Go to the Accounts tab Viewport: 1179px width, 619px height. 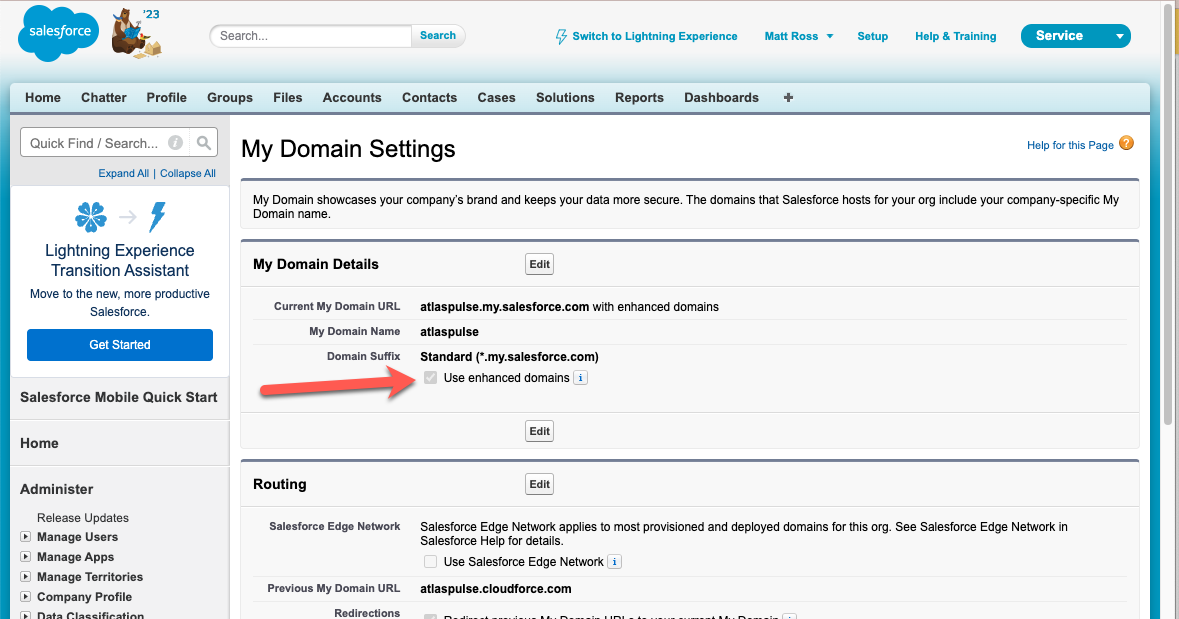(352, 98)
